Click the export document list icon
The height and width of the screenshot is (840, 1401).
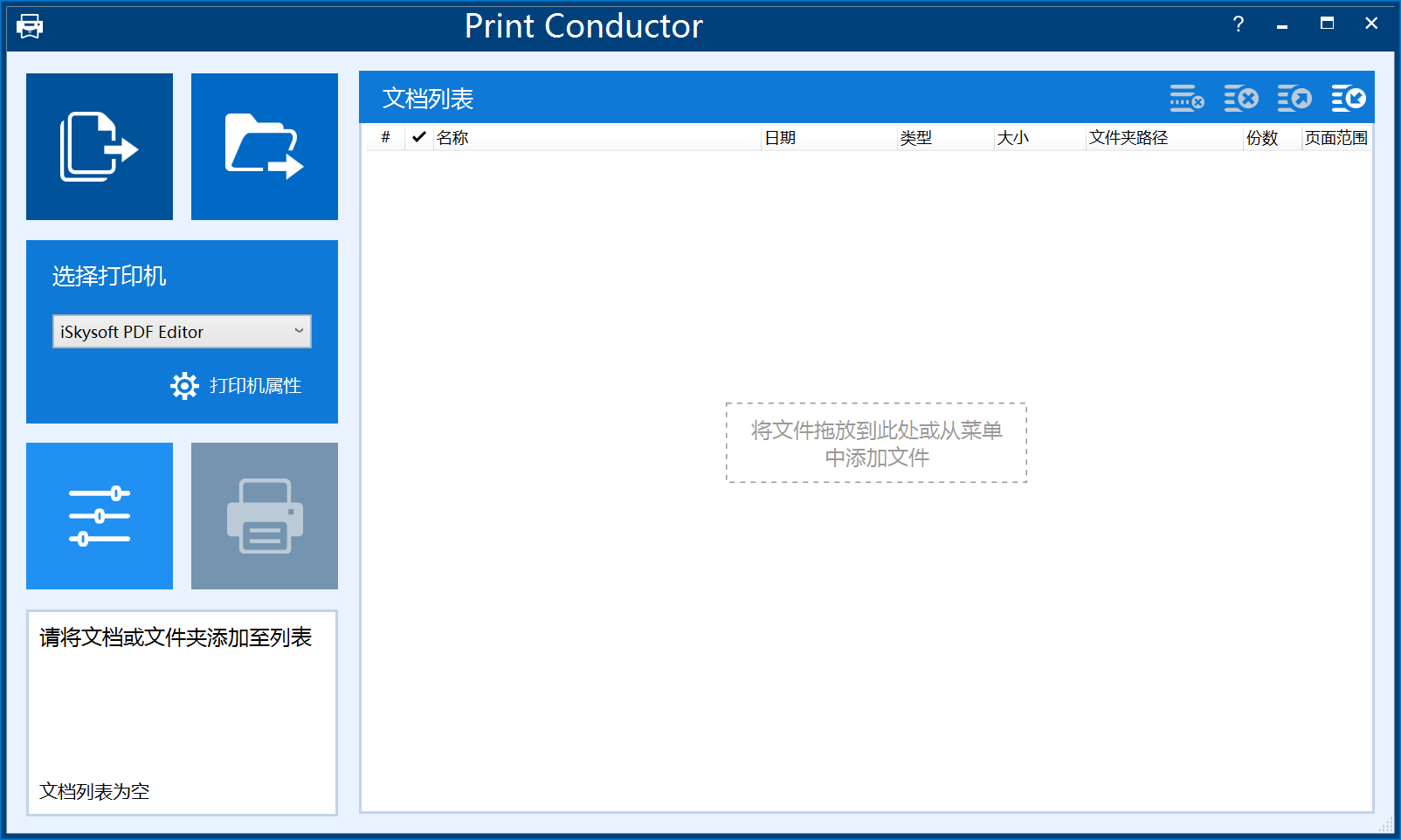1294,99
